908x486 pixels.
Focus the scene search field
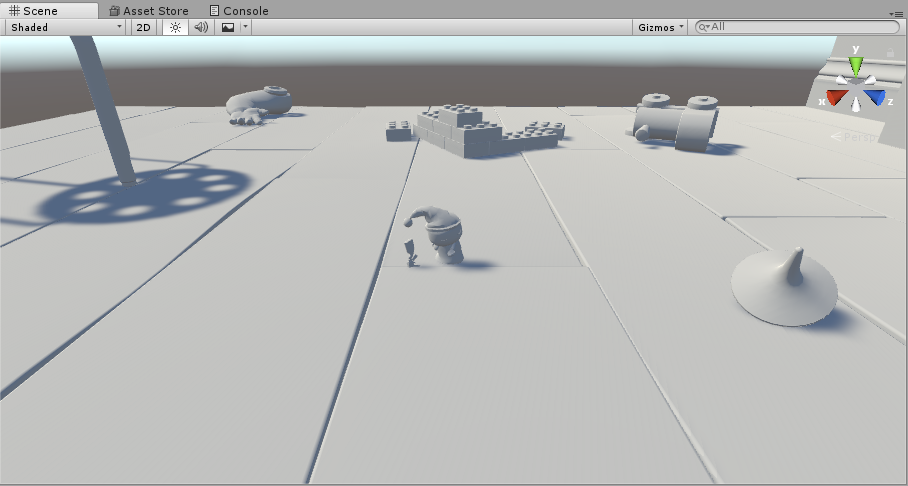[x=797, y=27]
